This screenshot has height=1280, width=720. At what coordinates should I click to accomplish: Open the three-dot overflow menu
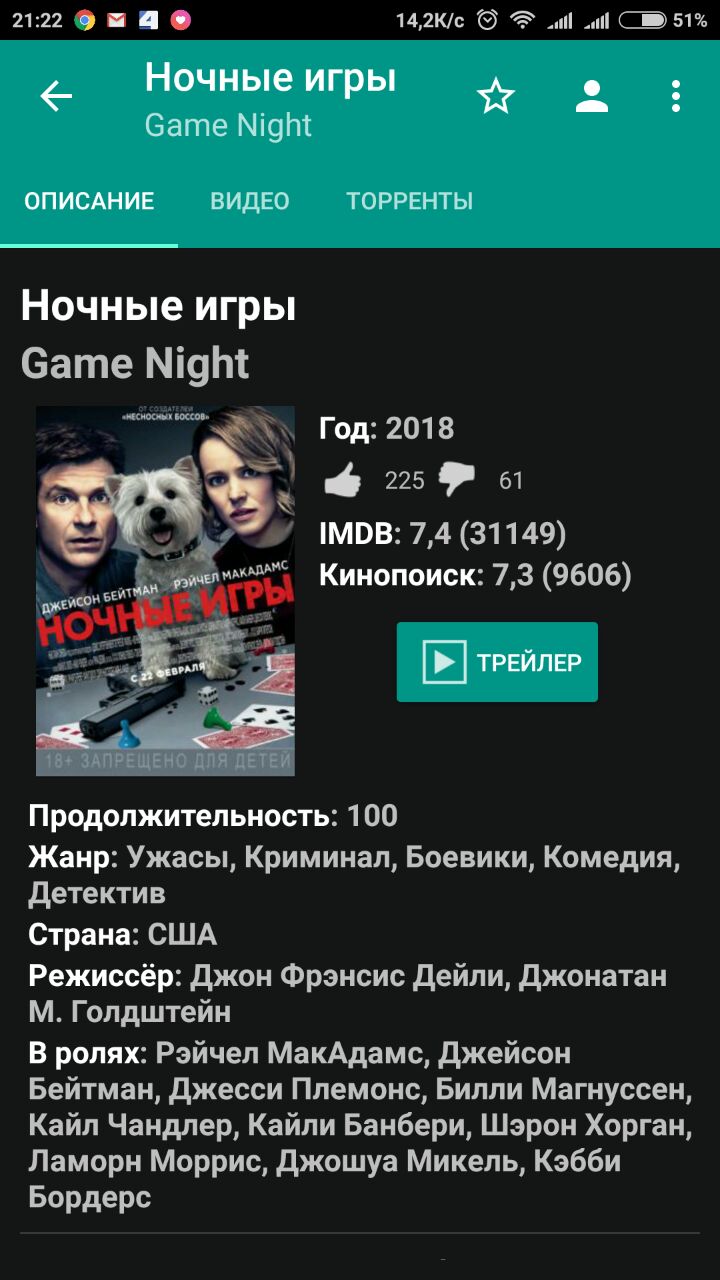point(676,96)
